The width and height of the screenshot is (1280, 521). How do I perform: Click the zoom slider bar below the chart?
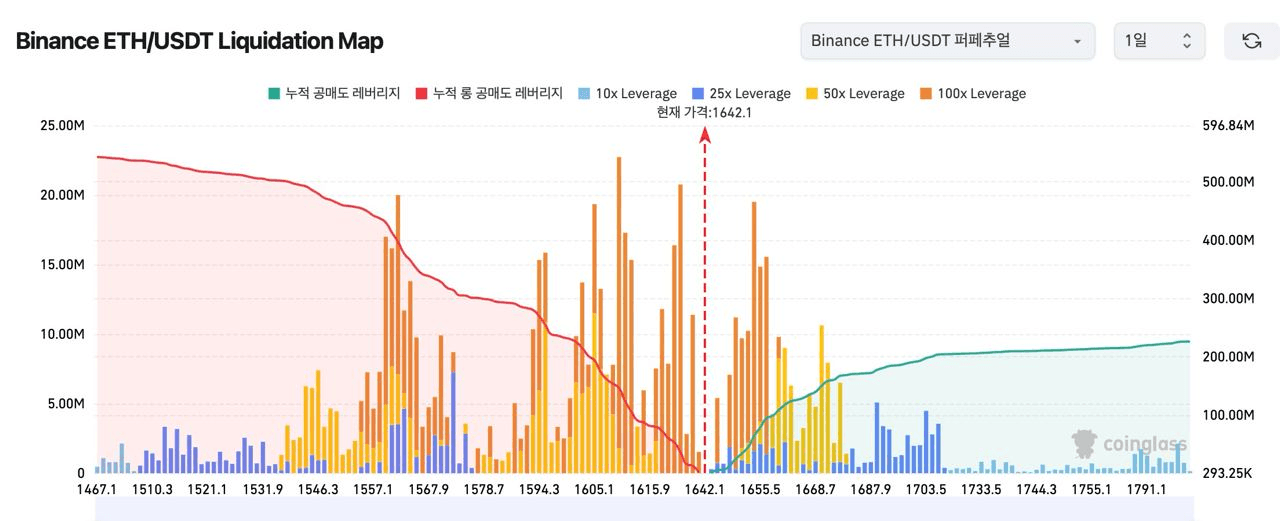[640, 511]
